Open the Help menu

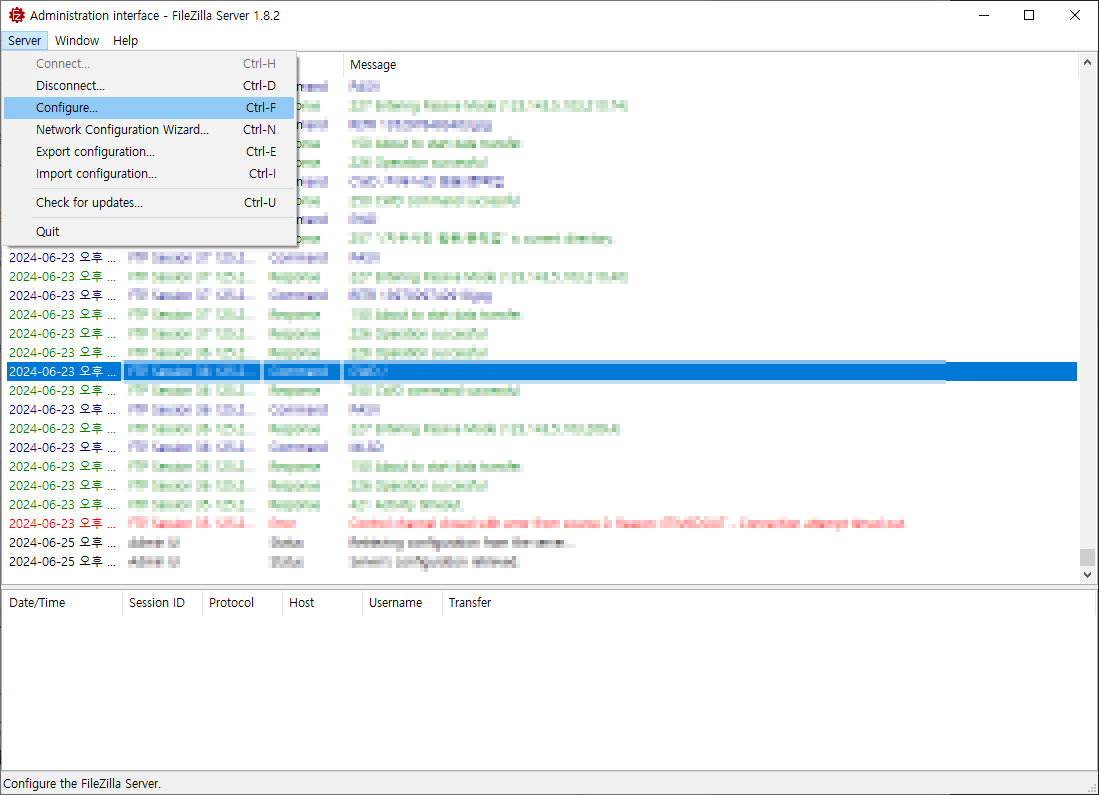click(125, 41)
